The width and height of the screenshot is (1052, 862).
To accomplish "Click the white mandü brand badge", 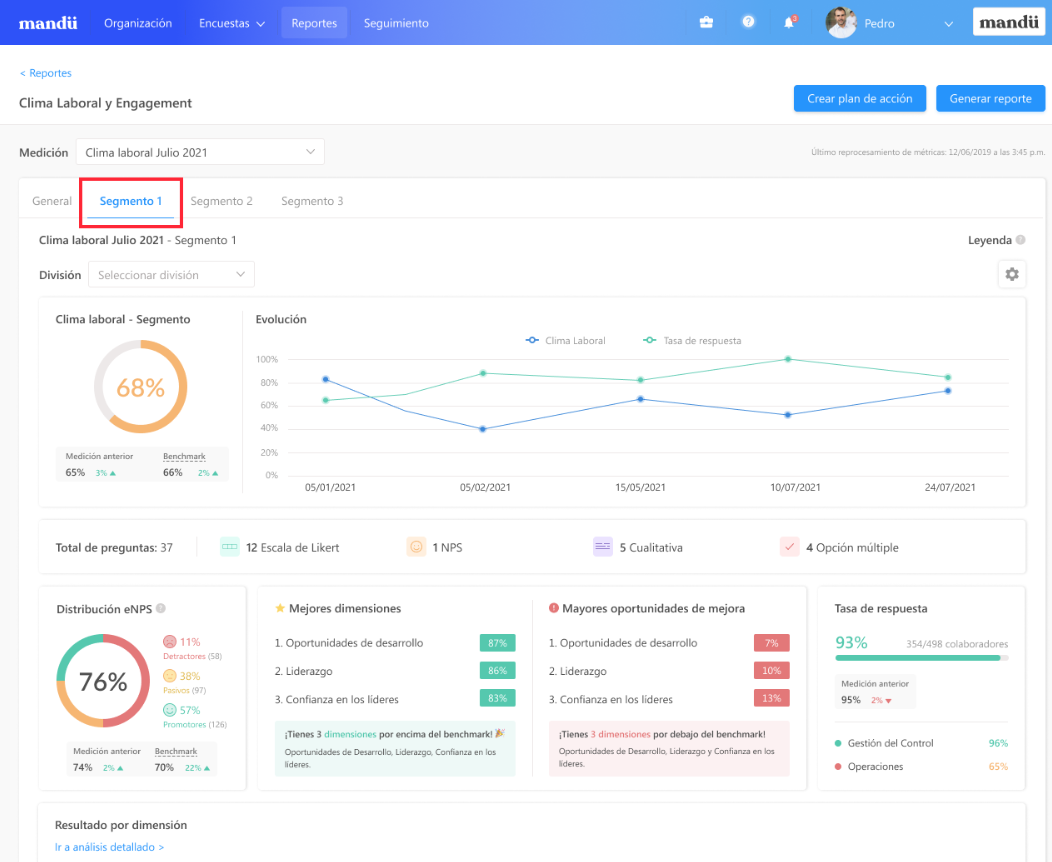I will pos(1009,22).
